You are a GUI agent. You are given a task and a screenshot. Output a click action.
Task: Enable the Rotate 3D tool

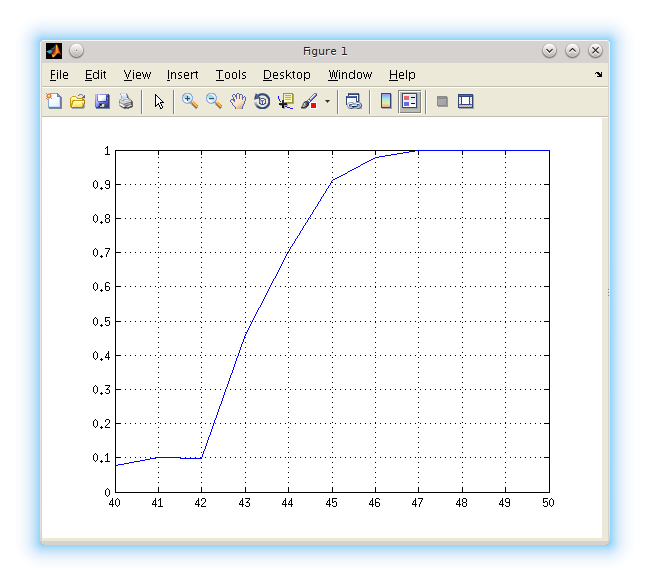[x=262, y=101]
